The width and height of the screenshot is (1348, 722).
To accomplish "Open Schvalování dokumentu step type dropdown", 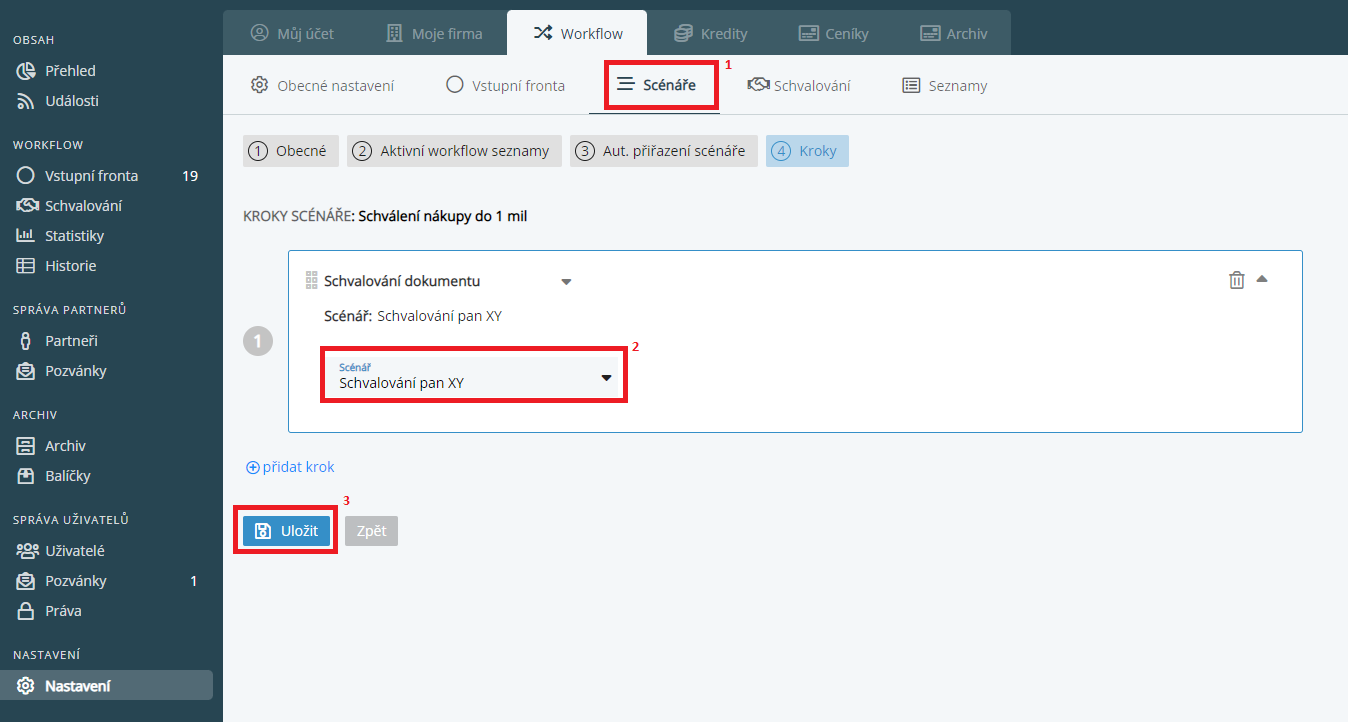I will coord(565,282).
